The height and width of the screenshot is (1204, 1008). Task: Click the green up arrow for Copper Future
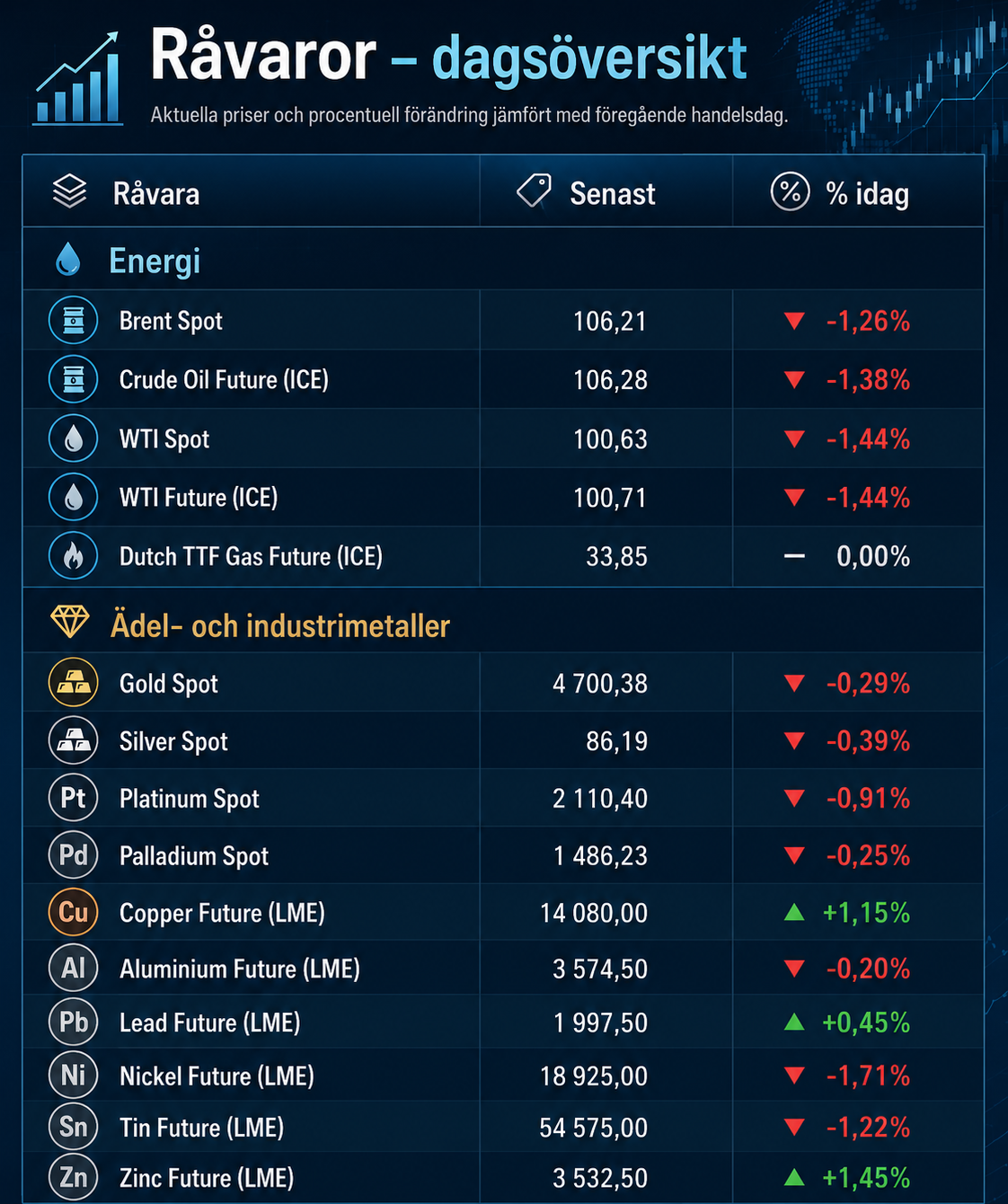coord(794,912)
